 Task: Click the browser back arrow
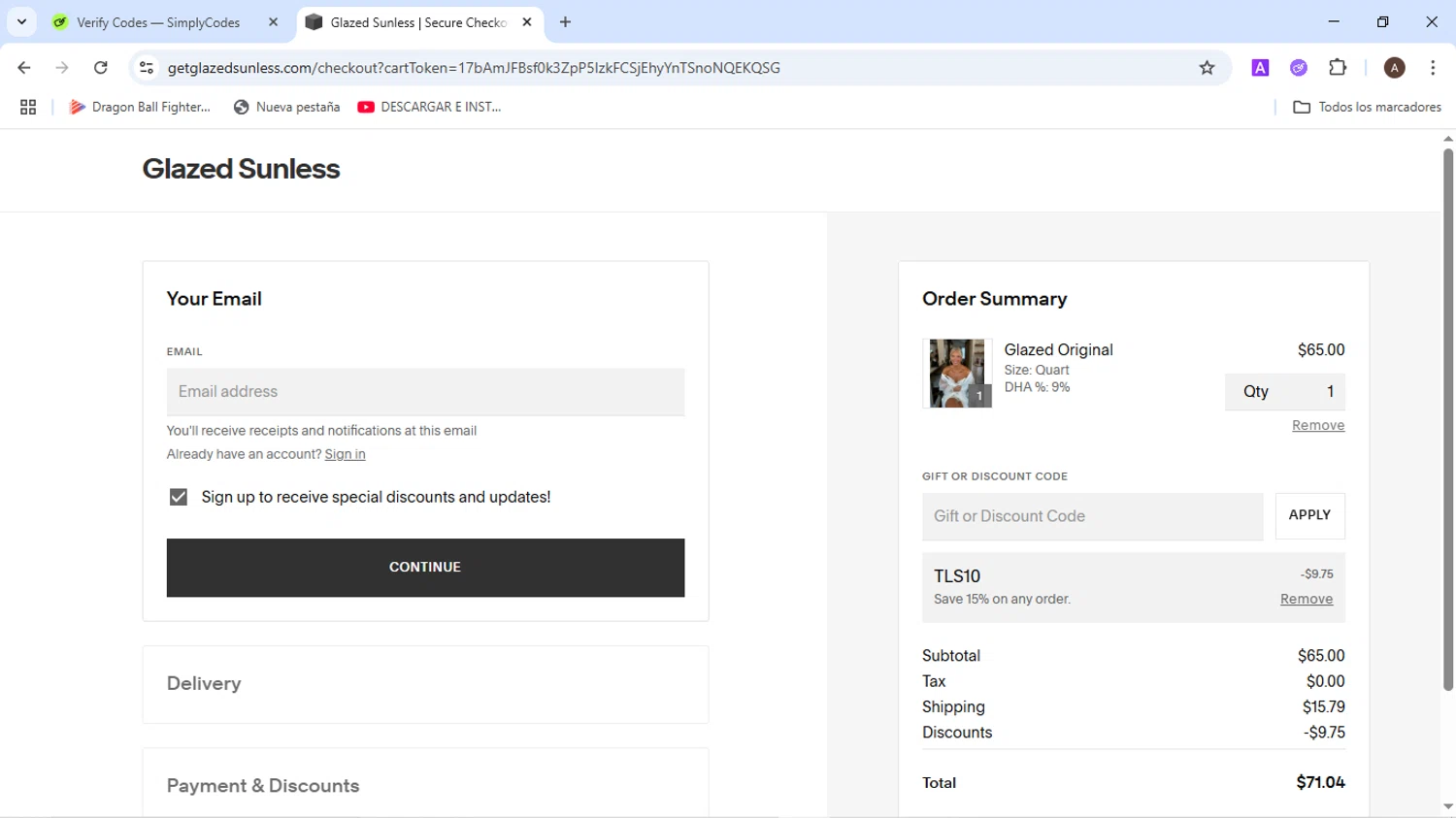(24, 68)
